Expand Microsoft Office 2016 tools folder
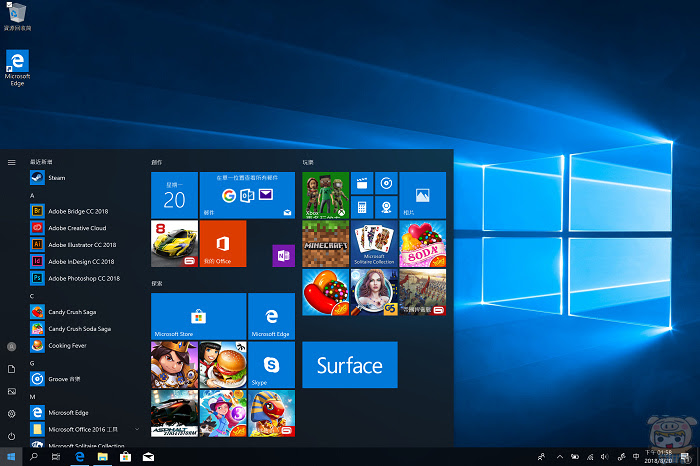700x466 pixels. tap(85, 429)
